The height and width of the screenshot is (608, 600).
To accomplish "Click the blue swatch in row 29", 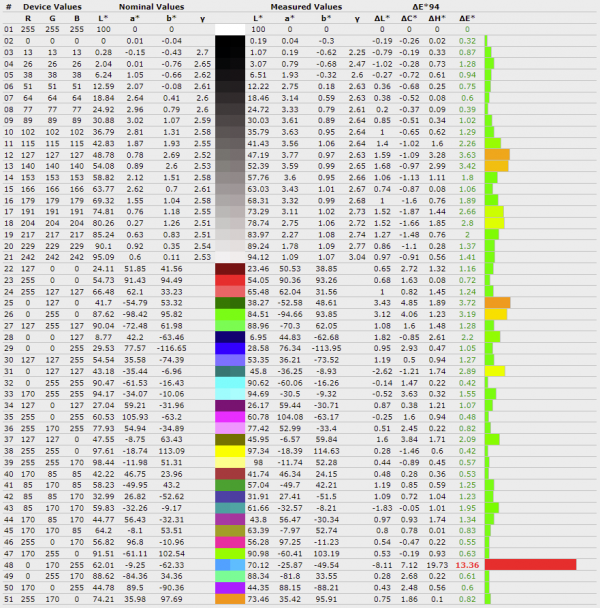I will 230,348.
